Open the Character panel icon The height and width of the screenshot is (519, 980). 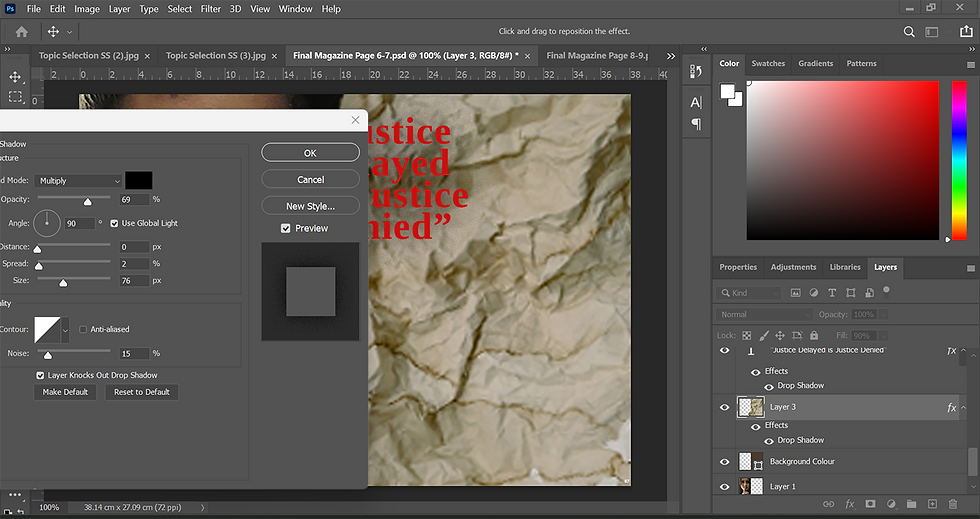(x=697, y=102)
